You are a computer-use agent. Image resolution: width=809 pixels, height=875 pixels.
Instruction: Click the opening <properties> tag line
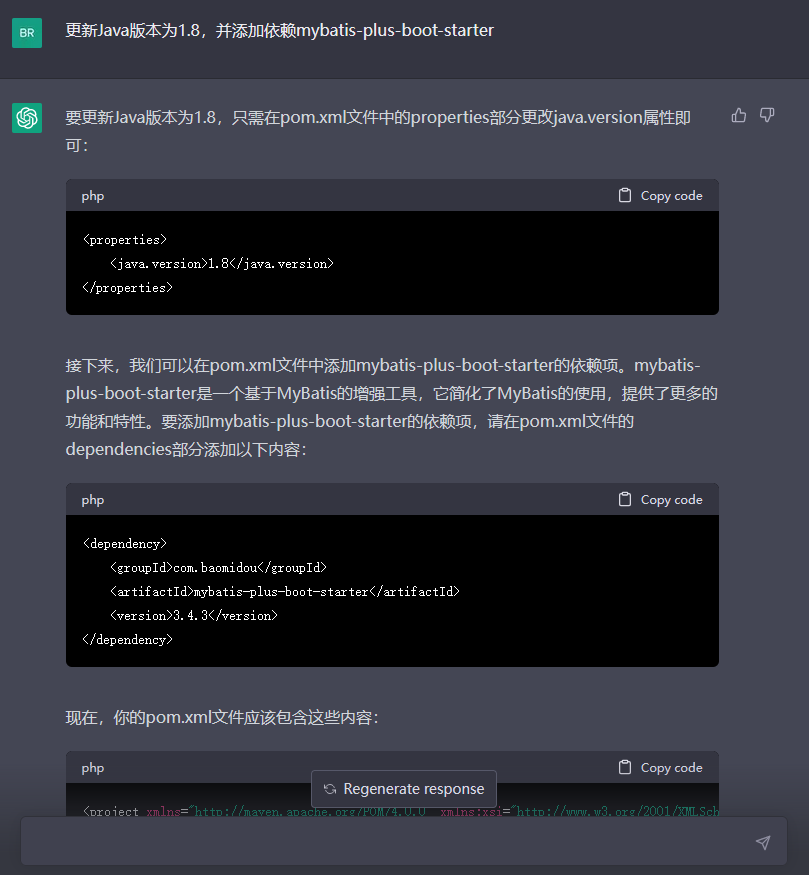(x=124, y=240)
